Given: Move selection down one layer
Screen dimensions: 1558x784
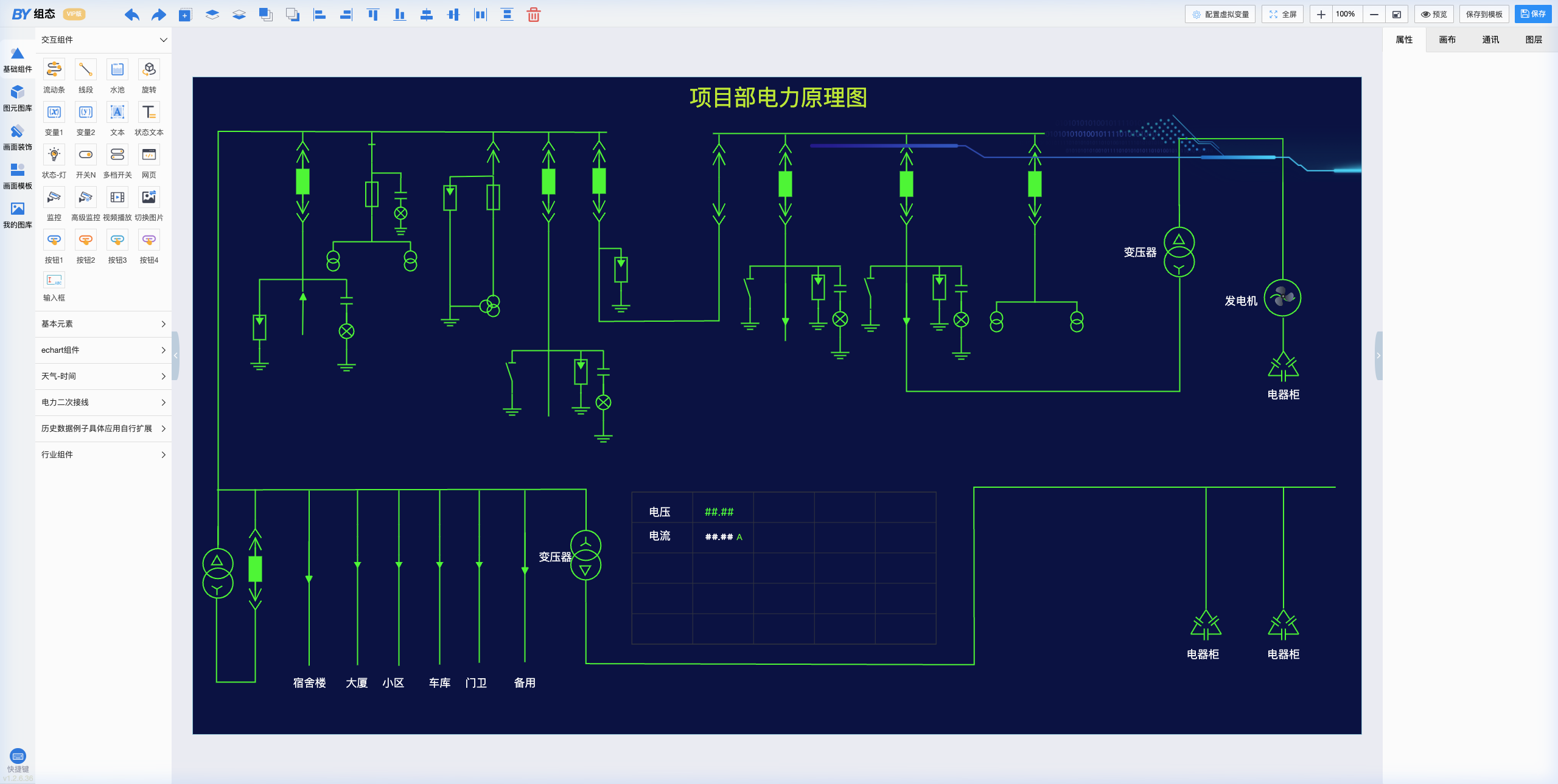Looking at the screenshot, I should click(x=239, y=15).
